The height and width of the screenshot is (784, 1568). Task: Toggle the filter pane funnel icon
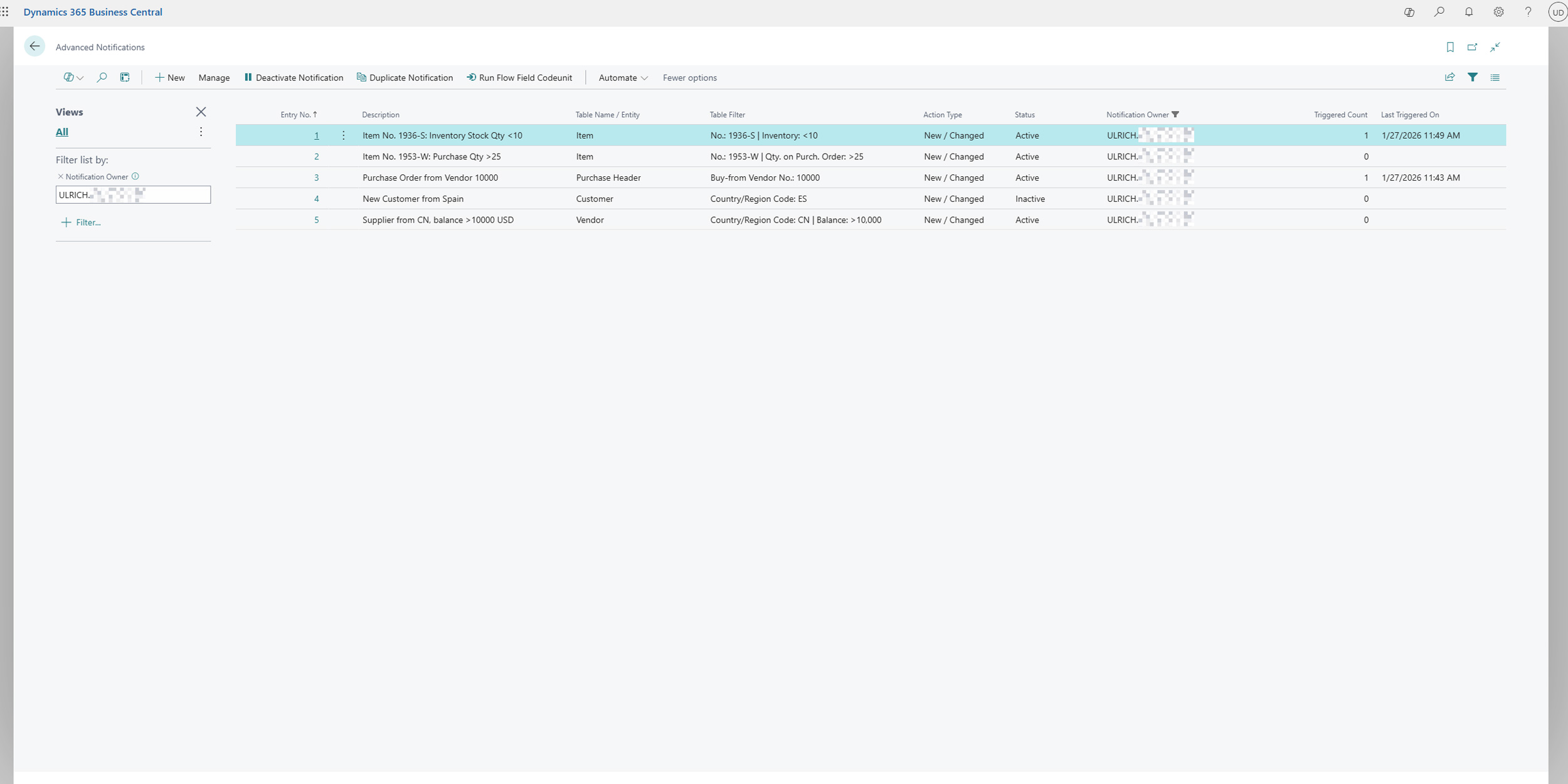click(x=1472, y=77)
